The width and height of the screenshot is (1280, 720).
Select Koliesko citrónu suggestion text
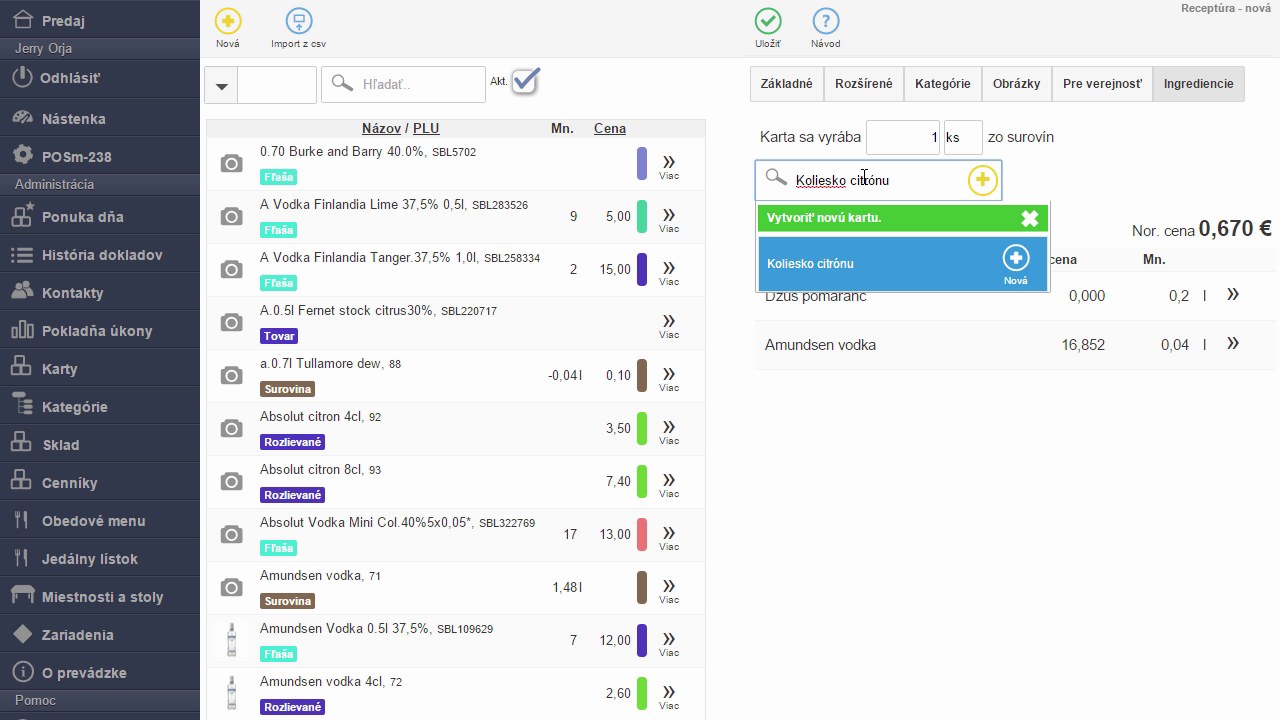[810, 264]
